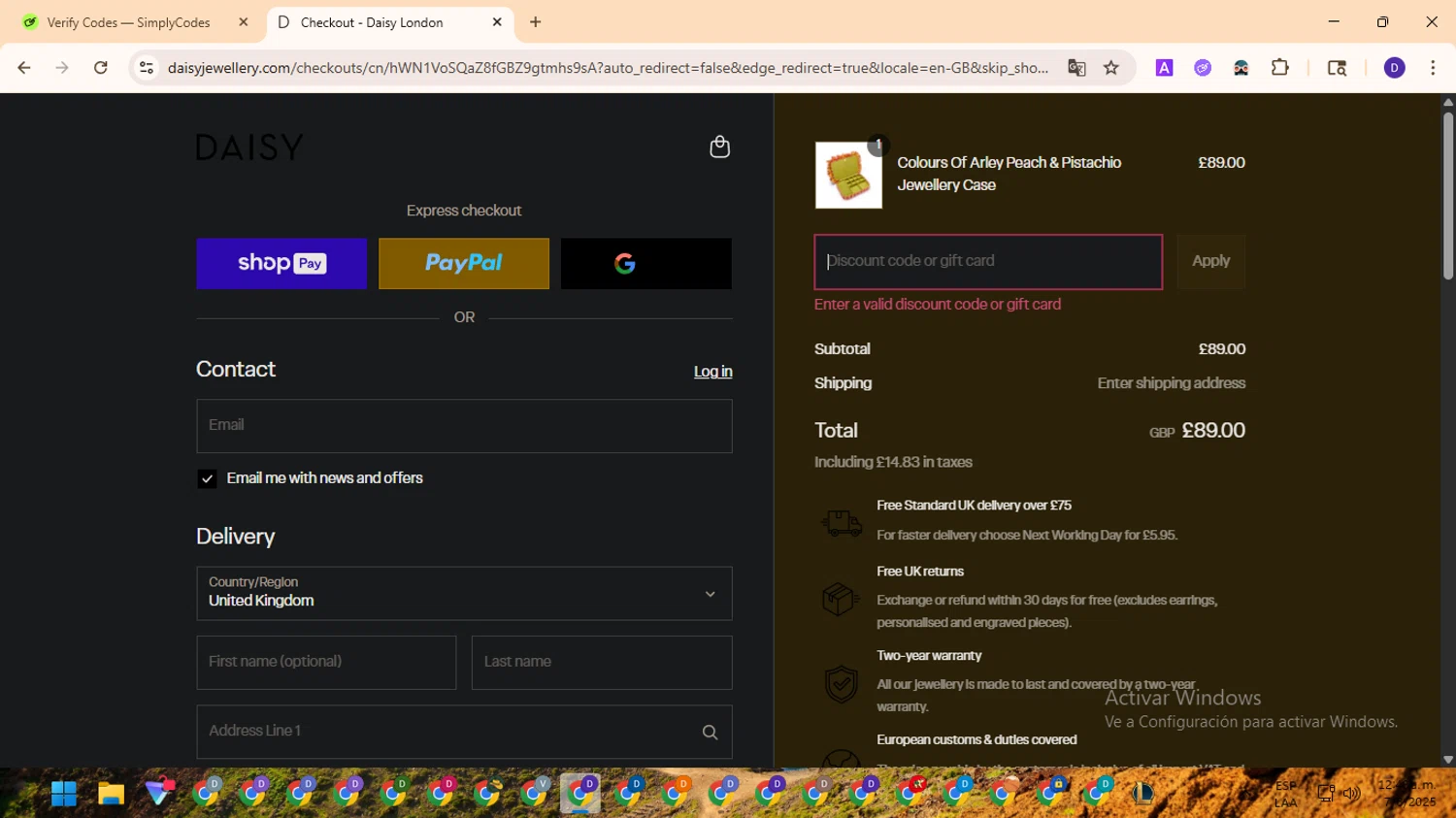The image size is (1456, 818).
Task: Open File Explorer from taskbar
Action: click(111, 794)
